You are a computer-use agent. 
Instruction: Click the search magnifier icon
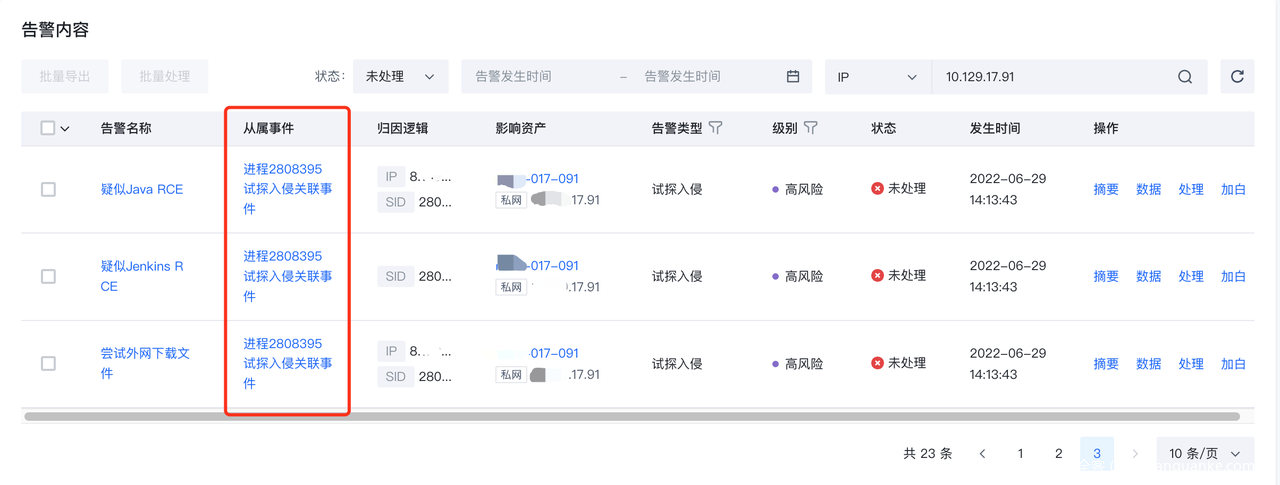coord(1185,77)
